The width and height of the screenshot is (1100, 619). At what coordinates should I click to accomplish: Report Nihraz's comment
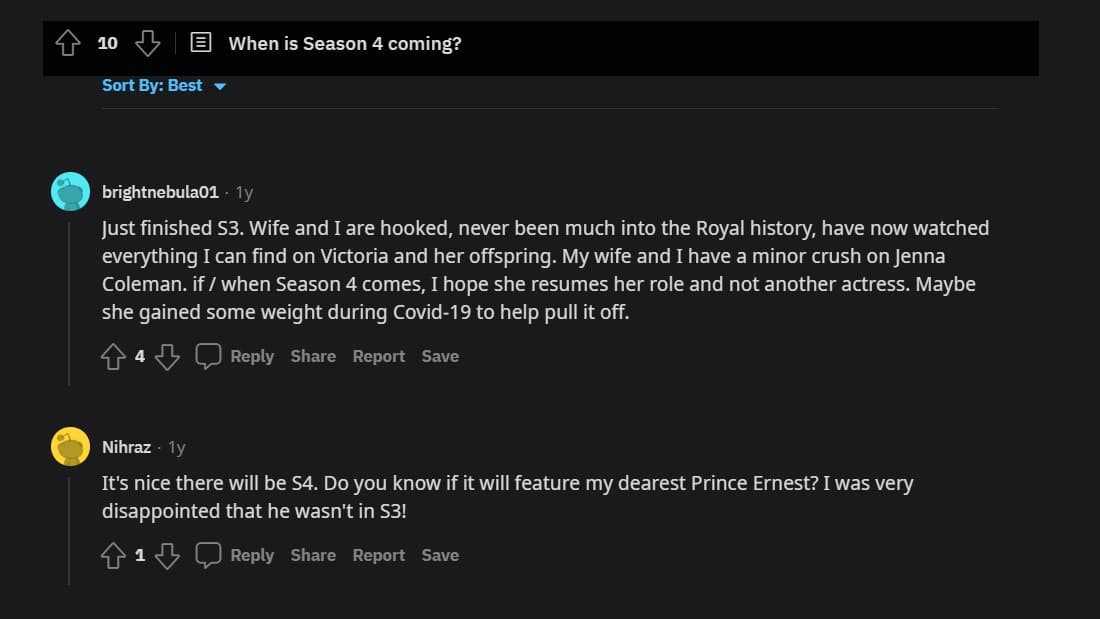click(x=379, y=555)
